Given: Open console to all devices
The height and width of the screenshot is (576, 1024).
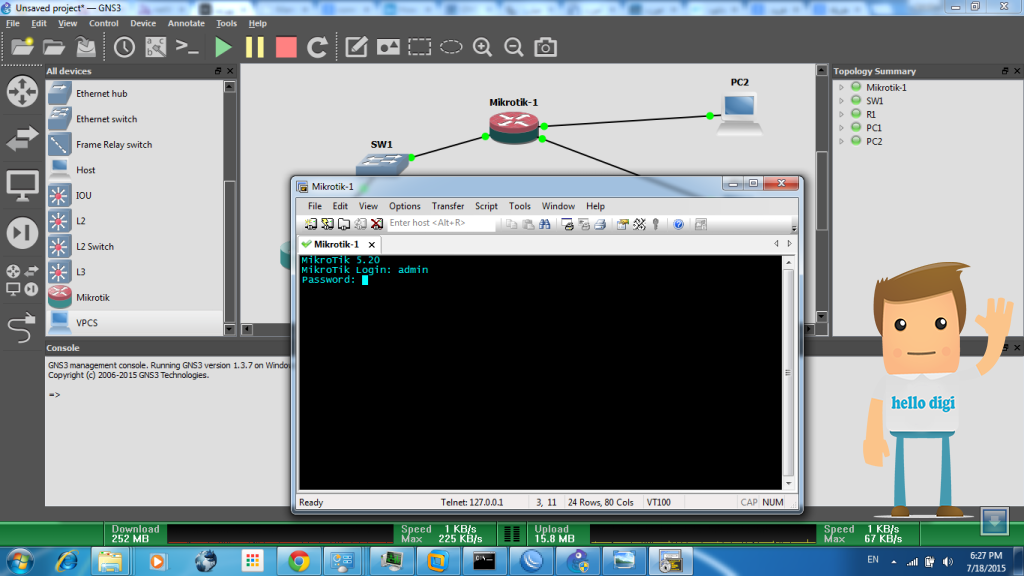Looking at the screenshot, I should (x=187, y=47).
